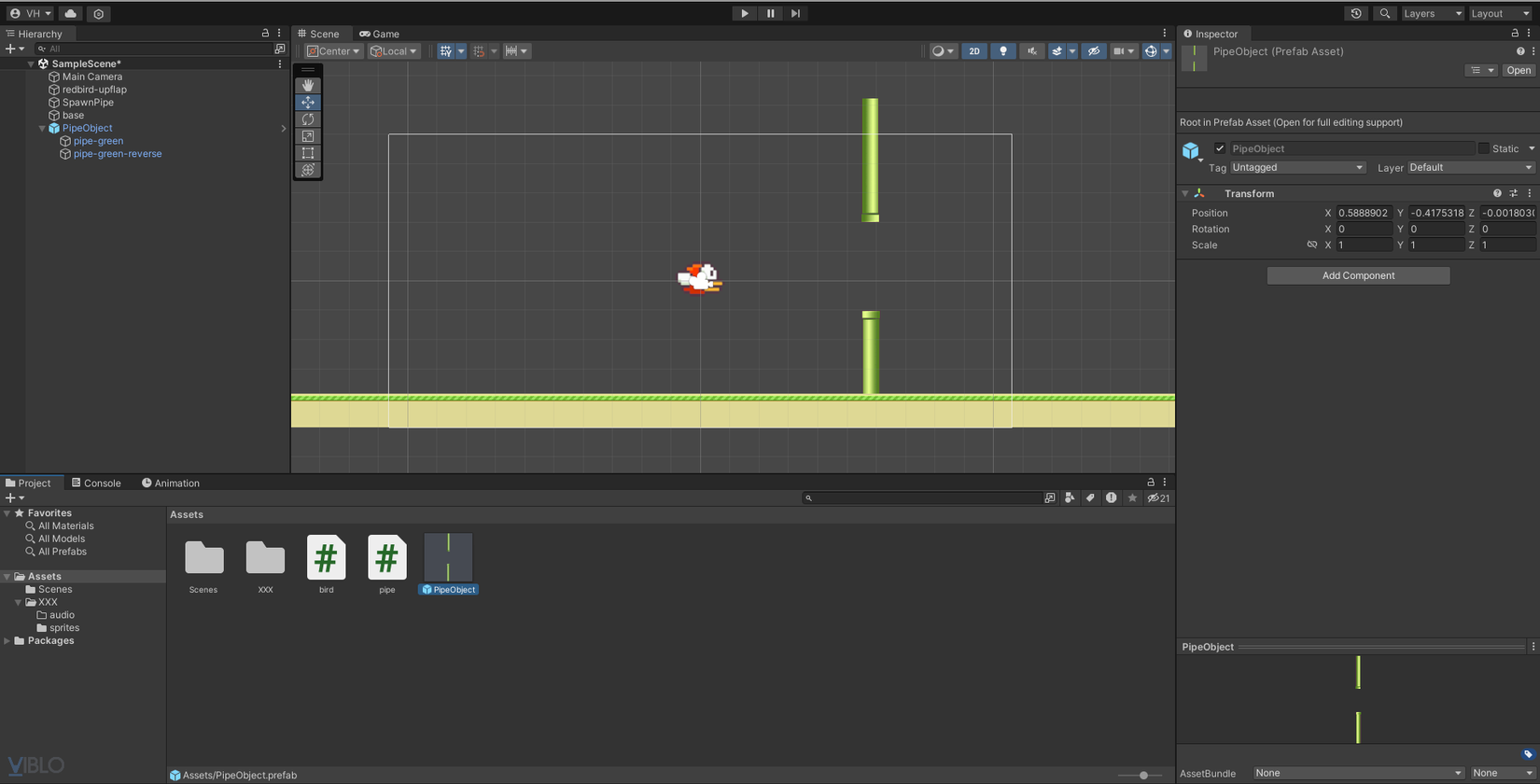This screenshot has height=784, width=1540.
Task: Collapse the PipeObject children in Hierarchy
Action: tap(42, 129)
